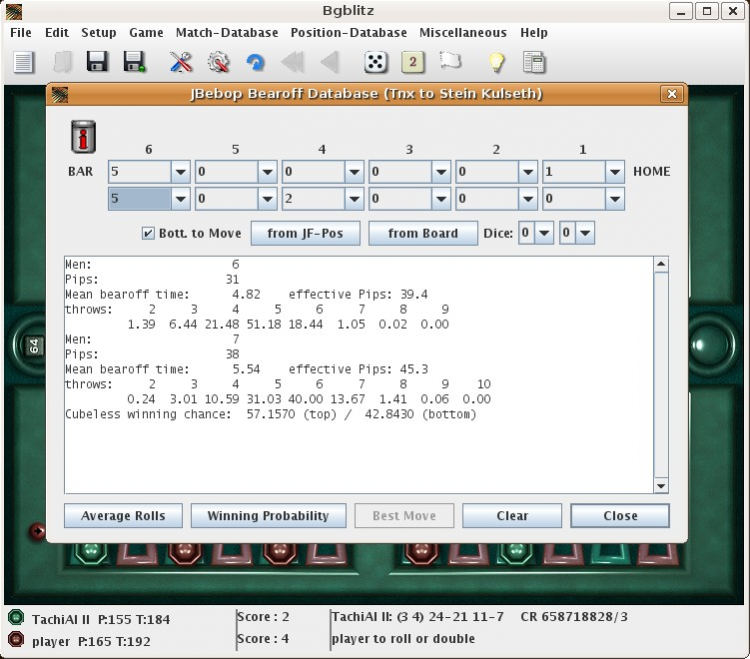Expand the bottom row point 4 dropdown
The height and width of the screenshot is (659, 750).
[354, 199]
